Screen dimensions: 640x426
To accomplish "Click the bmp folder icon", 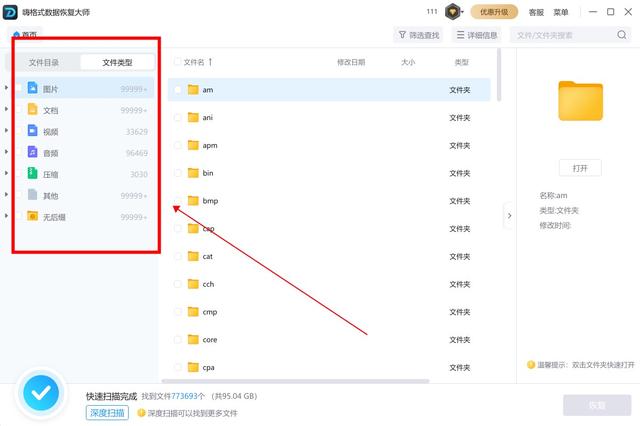I will [193, 201].
